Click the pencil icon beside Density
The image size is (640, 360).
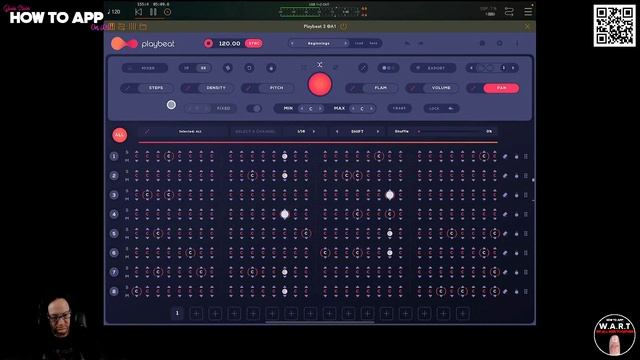(189, 88)
